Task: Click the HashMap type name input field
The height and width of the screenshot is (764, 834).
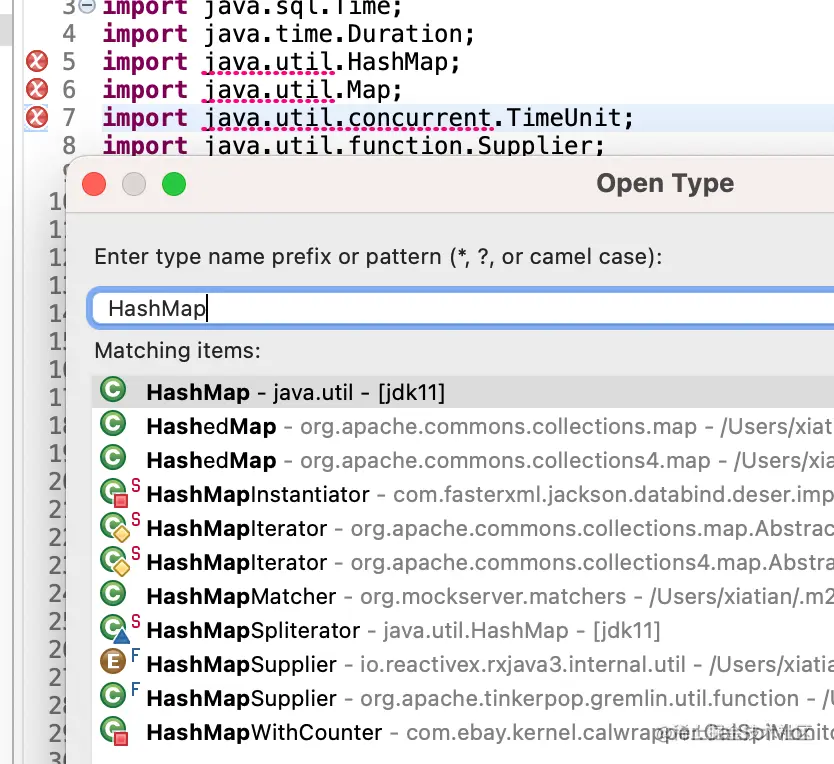Action: pyautogui.click(x=462, y=309)
